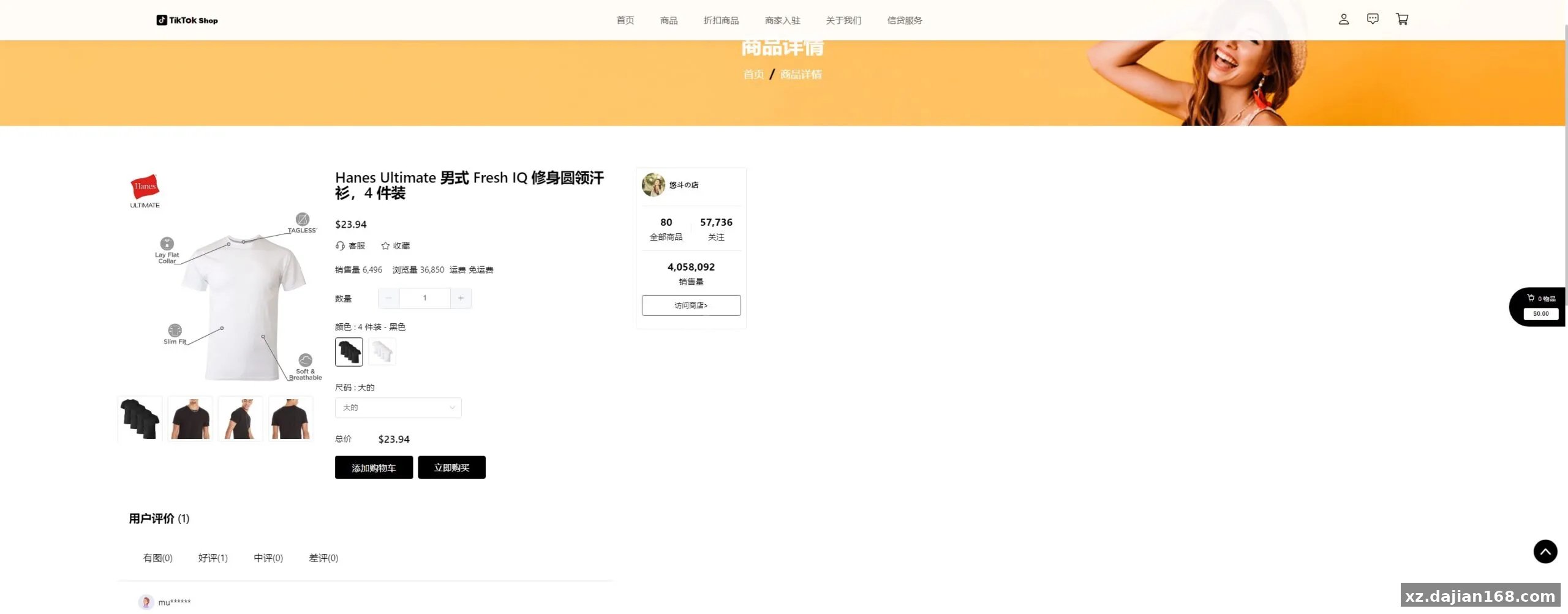Open 关于我们 in the top navigation
The height and width of the screenshot is (614, 1568).
coord(843,20)
